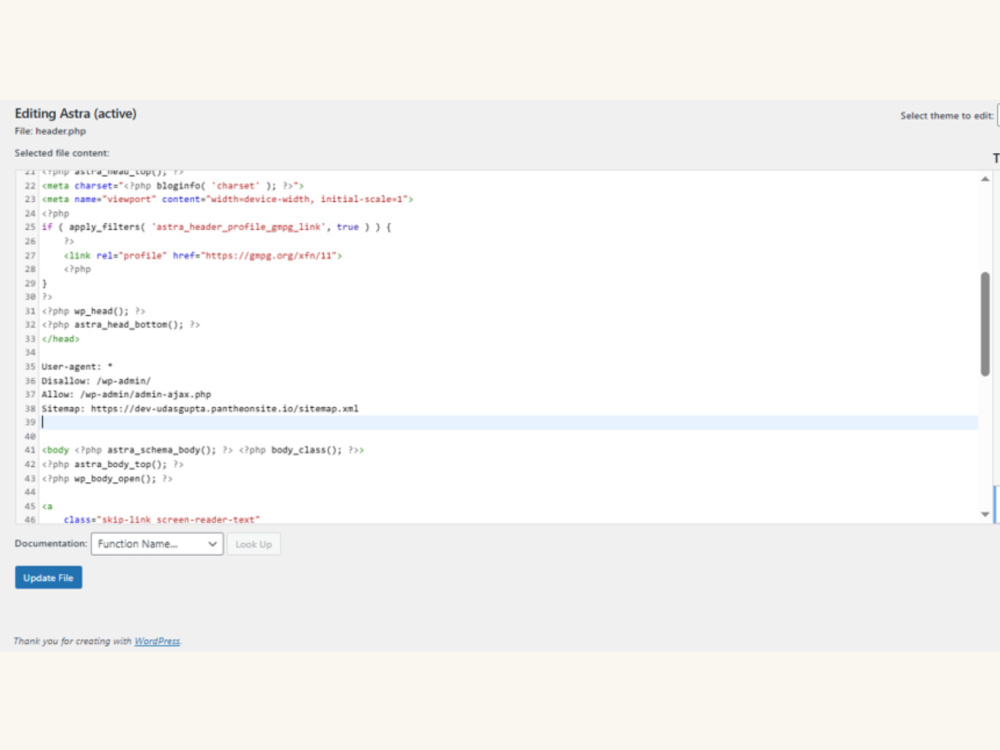
Task: Click the closing </head> tag line
Action: pos(61,339)
